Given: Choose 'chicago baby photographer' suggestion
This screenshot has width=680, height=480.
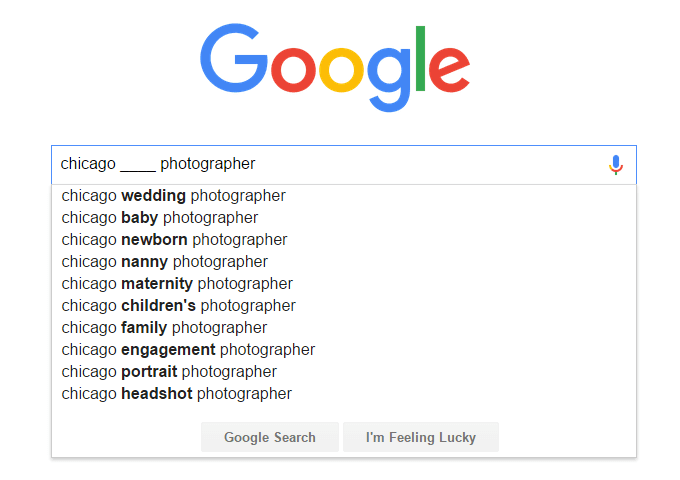Looking at the screenshot, I should [x=159, y=218].
